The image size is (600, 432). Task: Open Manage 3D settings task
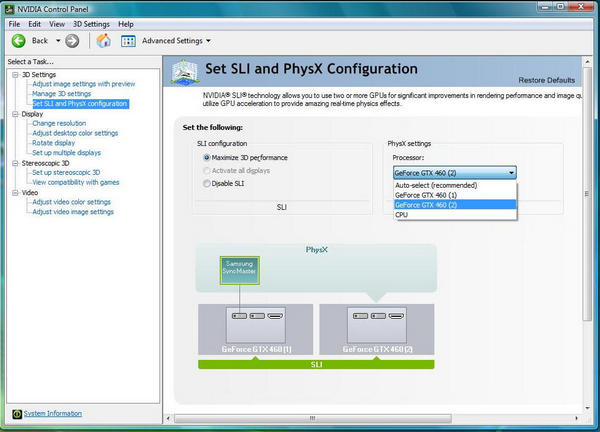62,94
